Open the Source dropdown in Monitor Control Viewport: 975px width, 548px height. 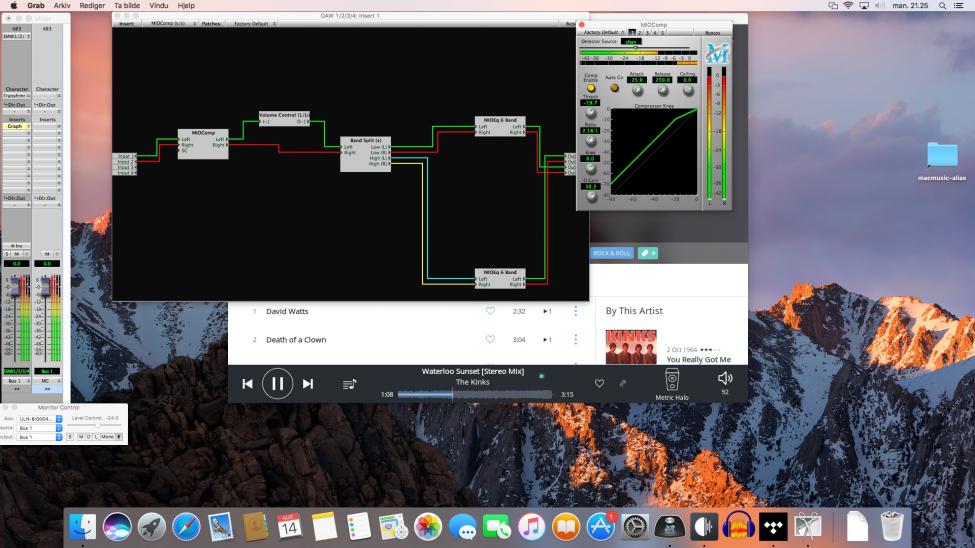pos(40,428)
